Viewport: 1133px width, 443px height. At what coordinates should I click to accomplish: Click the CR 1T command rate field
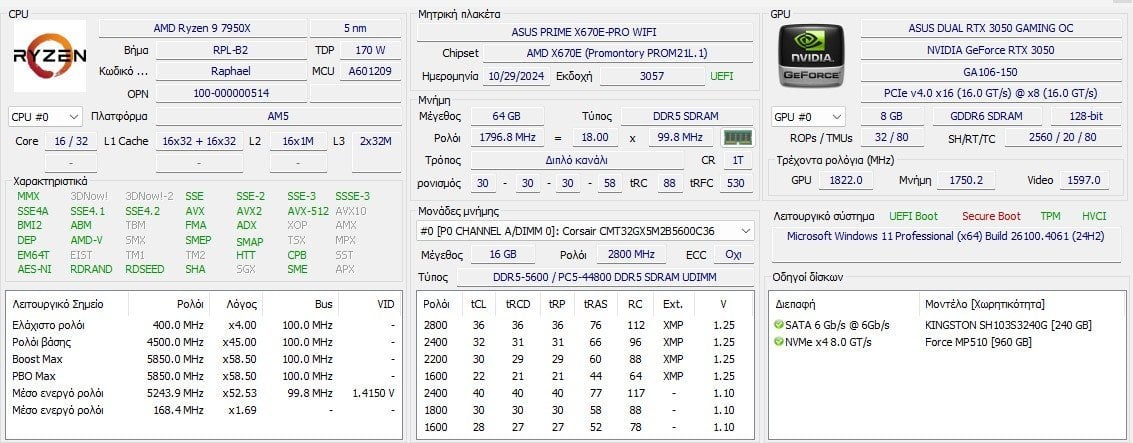(736, 160)
